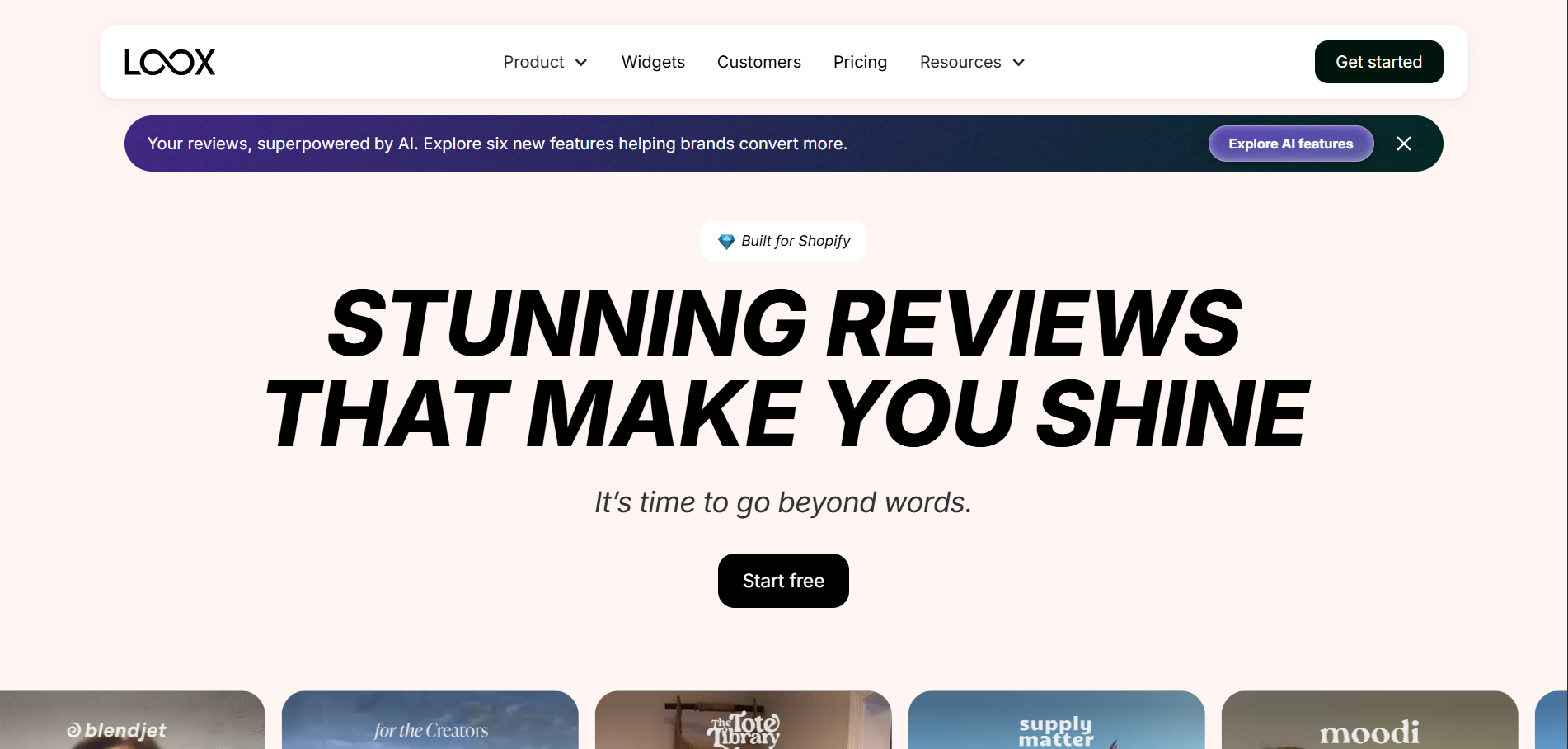Open the Resources menu
Screen dimensions: 1568x749
tap(960, 62)
